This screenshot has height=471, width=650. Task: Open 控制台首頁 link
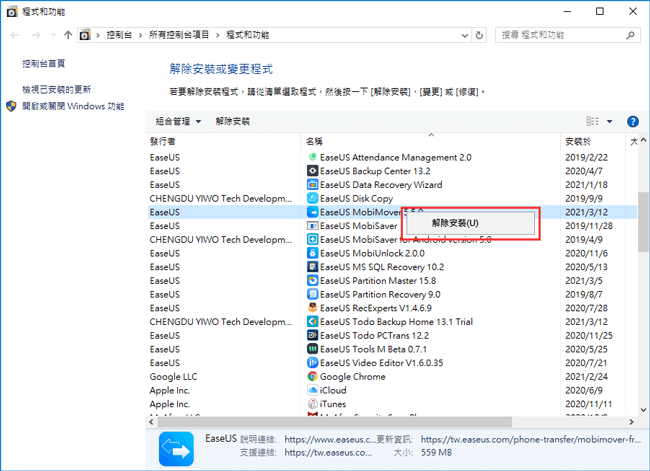tap(44, 63)
